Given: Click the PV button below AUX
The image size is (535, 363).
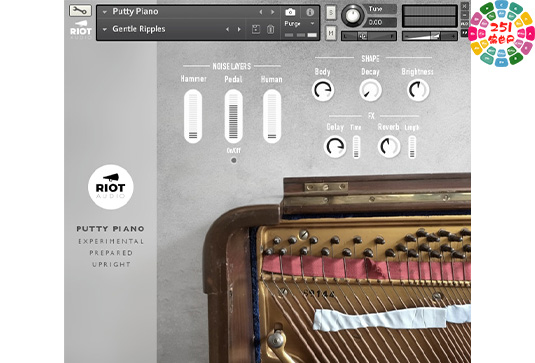Looking at the screenshot, I should [x=464, y=33].
